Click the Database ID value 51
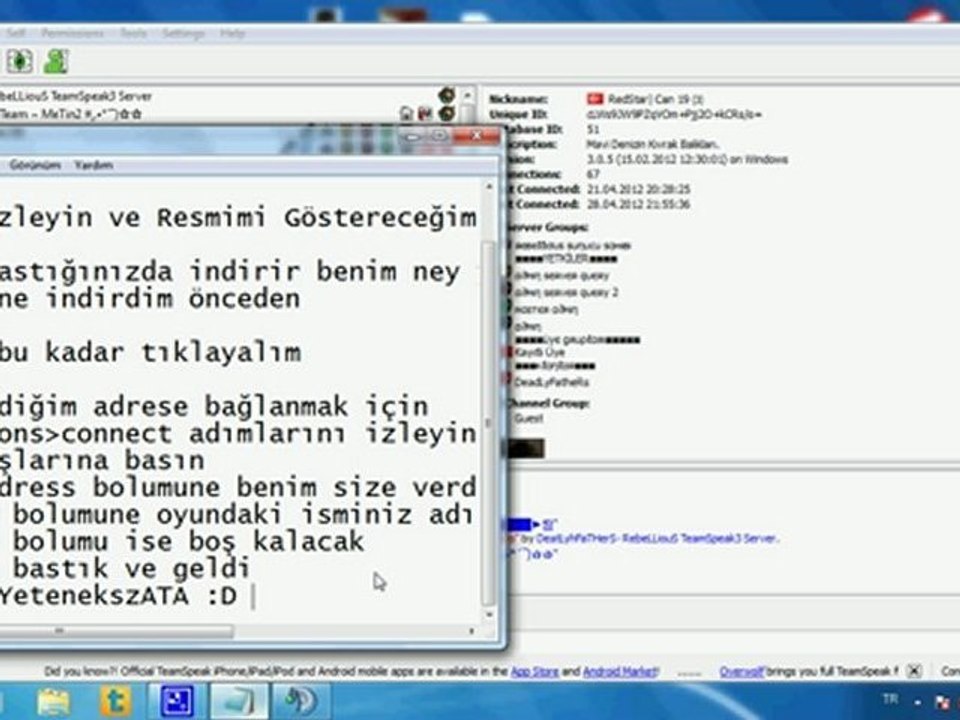This screenshot has width=960, height=720. click(593, 129)
